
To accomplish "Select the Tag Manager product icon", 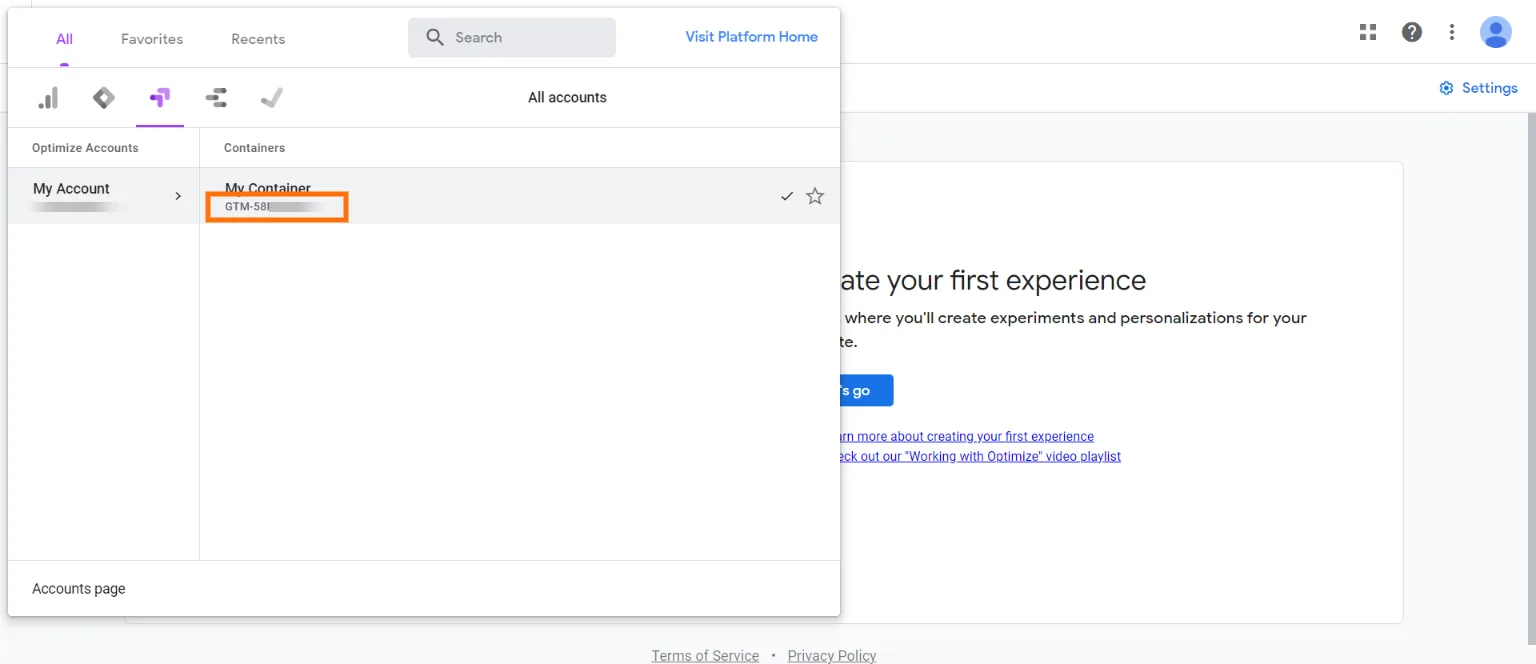I will click(103, 97).
